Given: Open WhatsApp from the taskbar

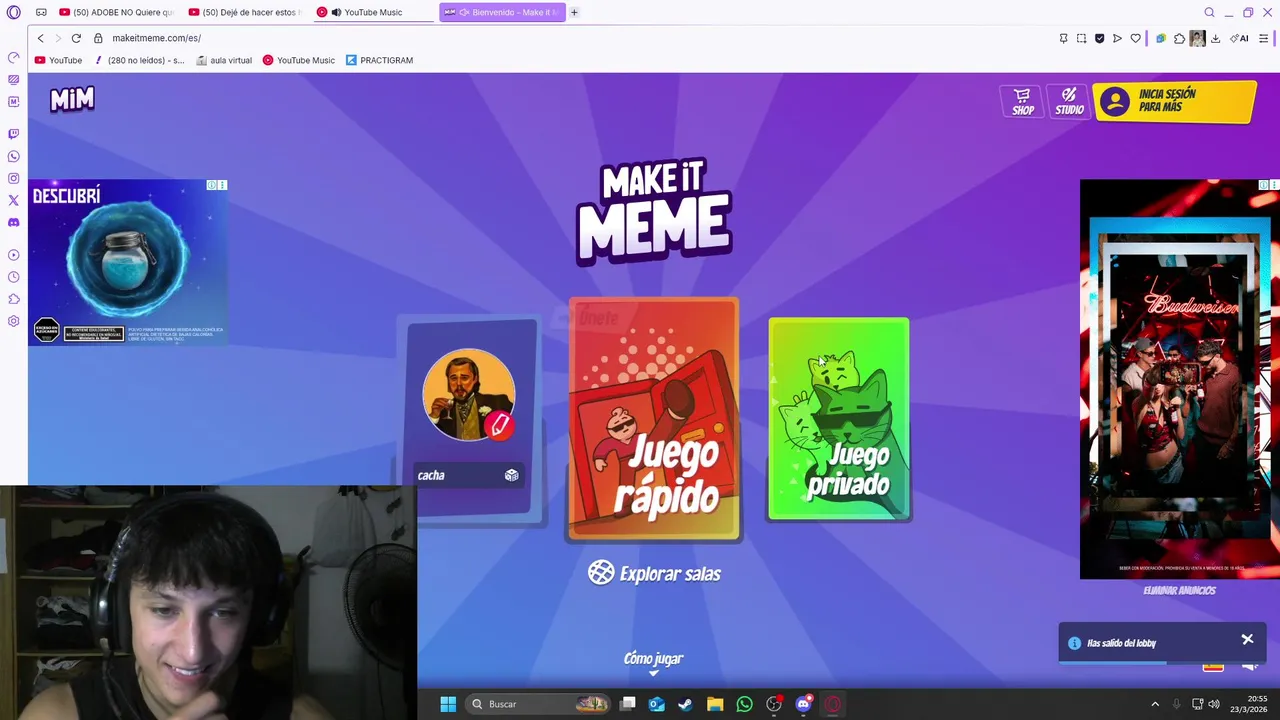Looking at the screenshot, I should pyautogui.click(x=744, y=704).
